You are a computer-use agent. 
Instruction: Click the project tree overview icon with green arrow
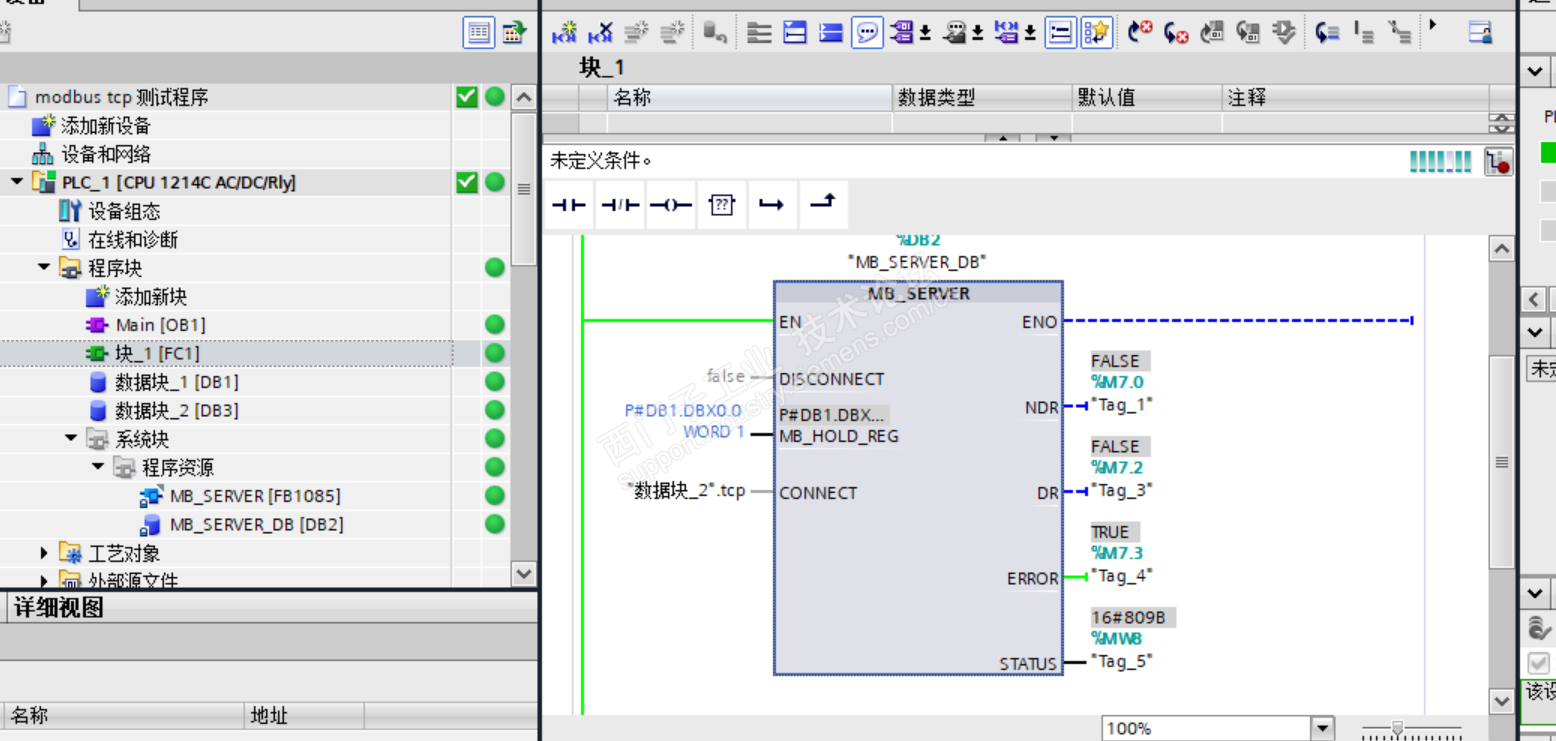[515, 33]
